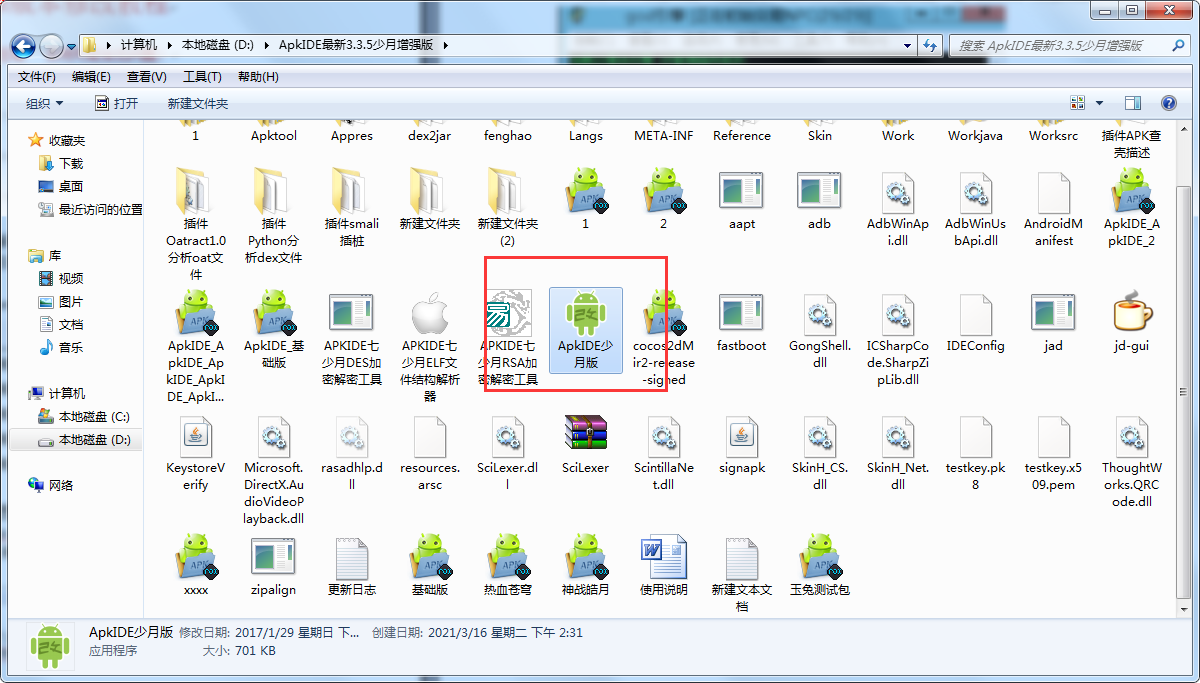Select the 神战皓月 apk icon
The height and width of the screenshot is (683, 1200).
586,558
